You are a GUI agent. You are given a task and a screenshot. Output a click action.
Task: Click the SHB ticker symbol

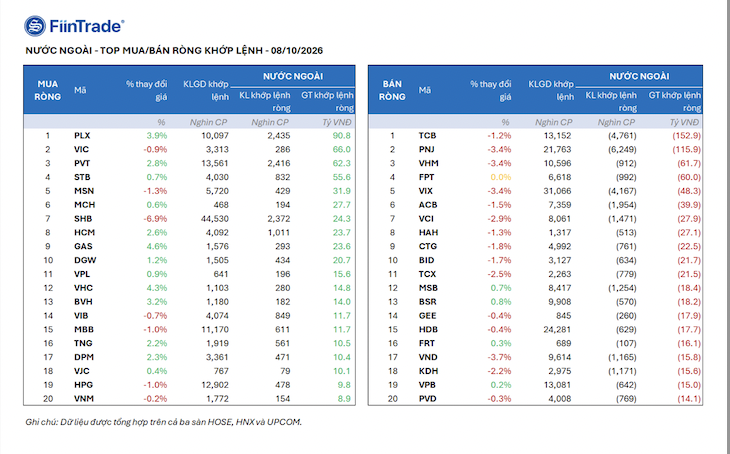pyautogui.click(x=83, y=219)
